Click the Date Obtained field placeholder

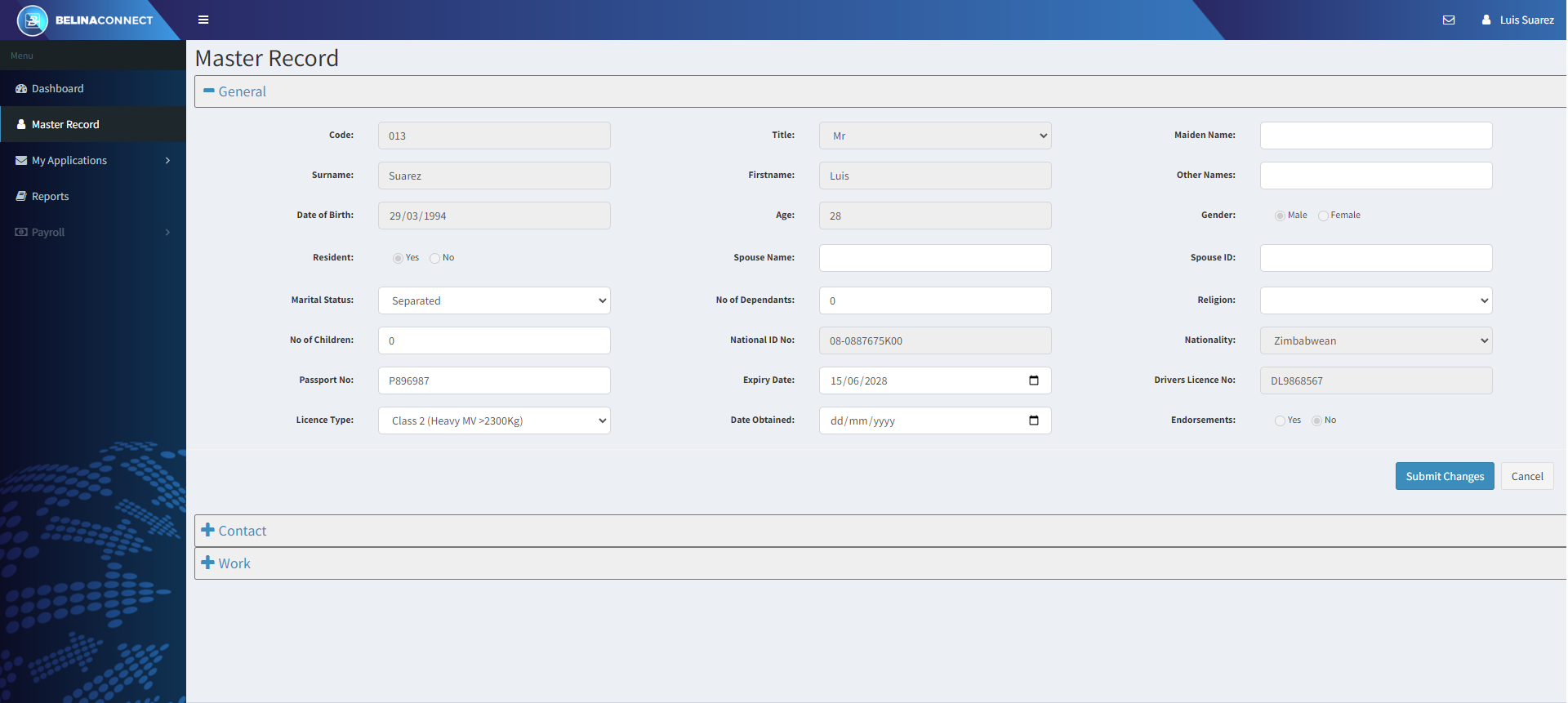click(x=862, y=421)
